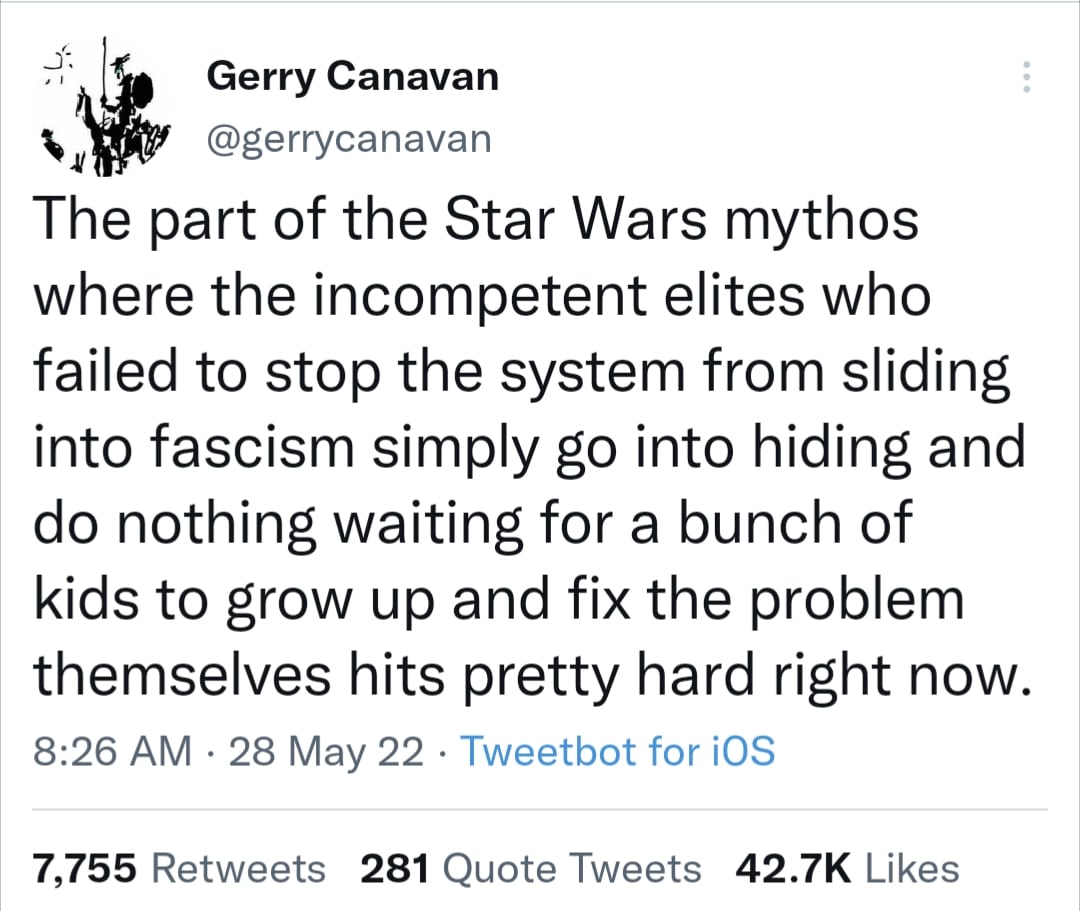Click the engagement stats row
Screen dimensions: 1080x911
point(500,868)
